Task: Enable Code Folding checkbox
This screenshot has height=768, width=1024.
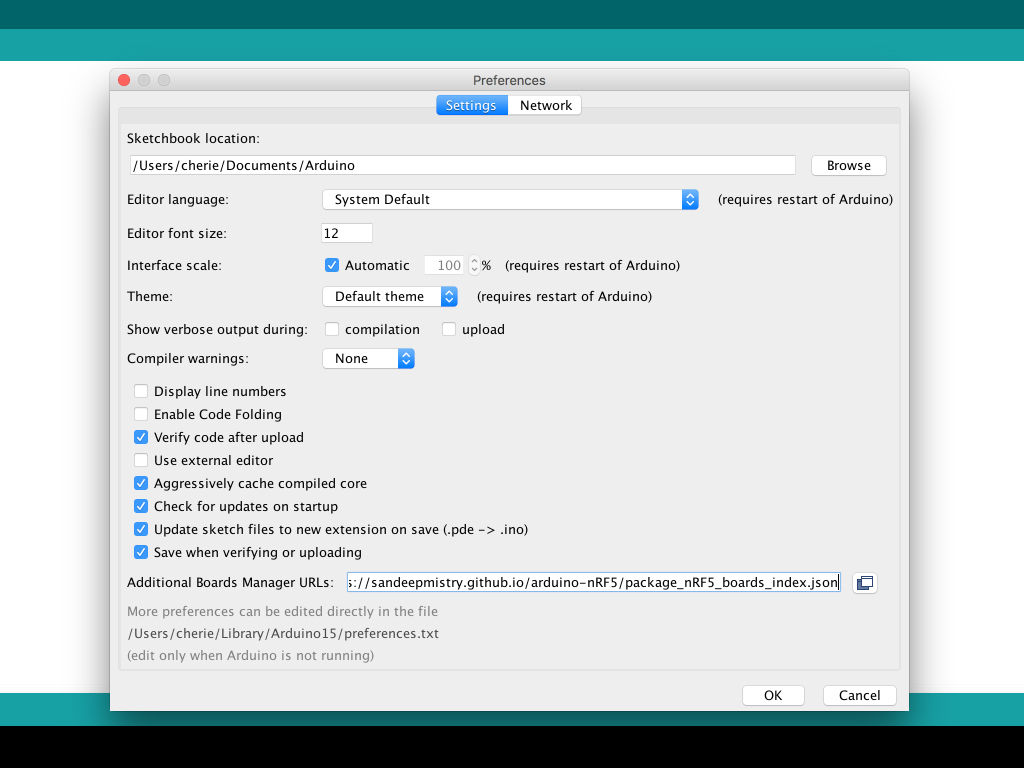Action: [x=140, y=414]
